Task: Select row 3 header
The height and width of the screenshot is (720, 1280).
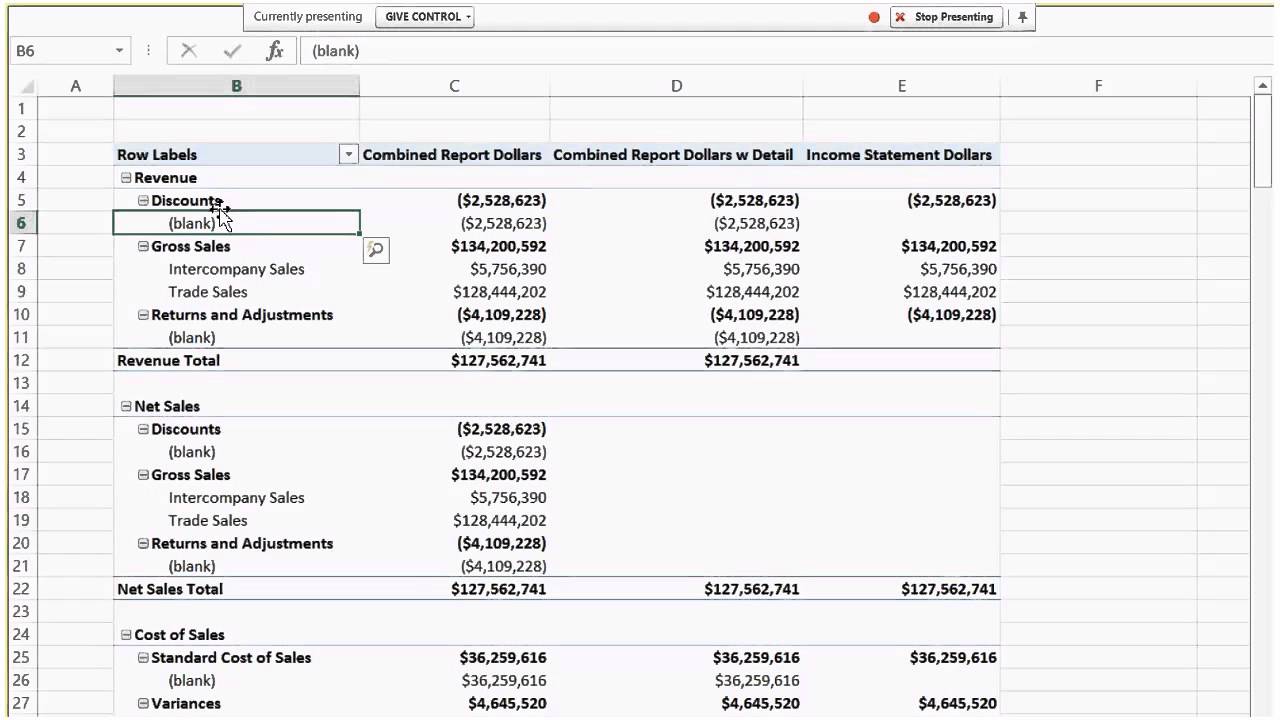Action: (21, 155)
